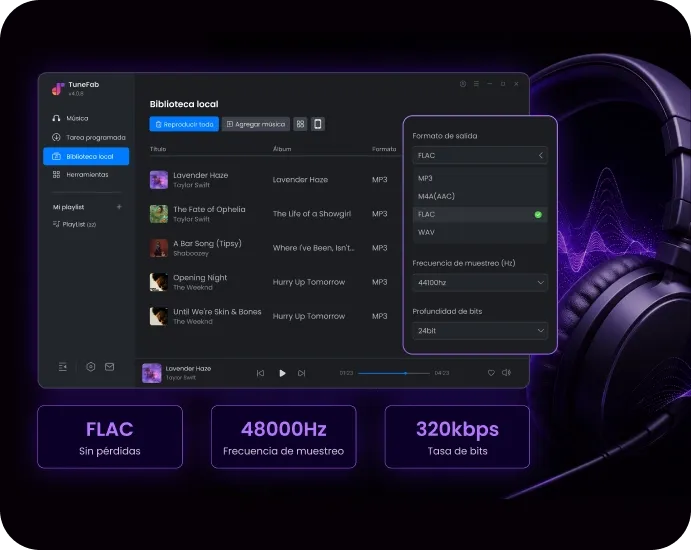691x550 pixels.
Task: Click Reproducir todo button
Action: (x=184, y=124)
